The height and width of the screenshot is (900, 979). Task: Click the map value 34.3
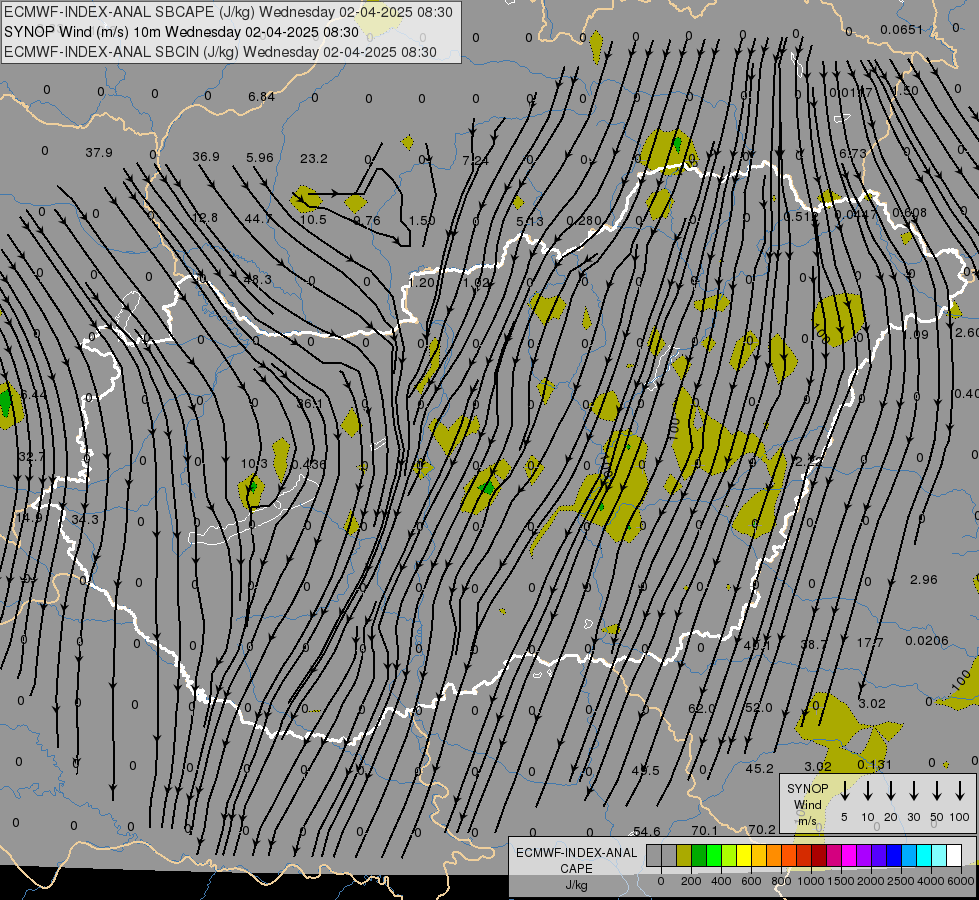tap(84, 519)
